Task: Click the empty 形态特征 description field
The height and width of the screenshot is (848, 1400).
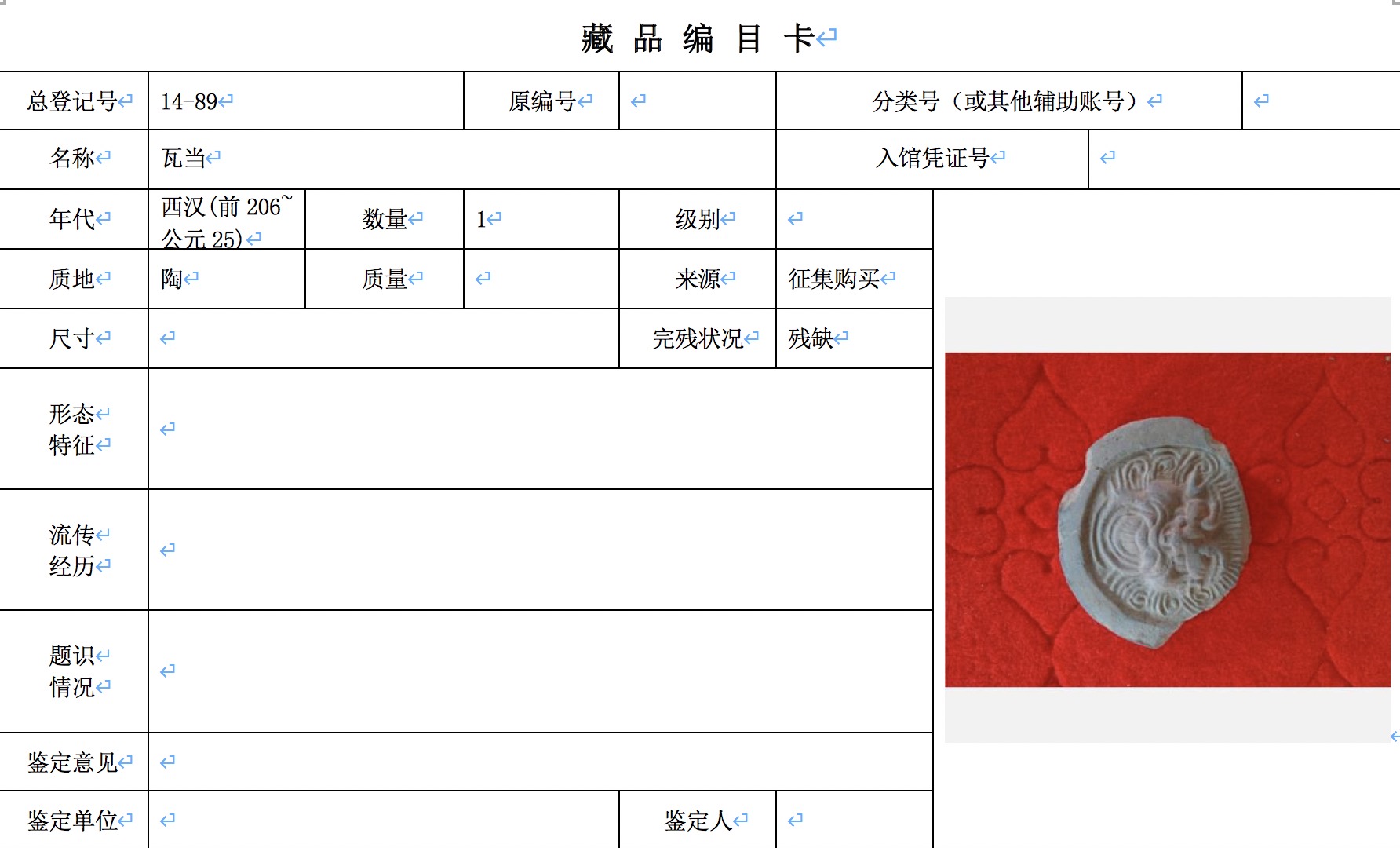Action: (x=541, y=429)
